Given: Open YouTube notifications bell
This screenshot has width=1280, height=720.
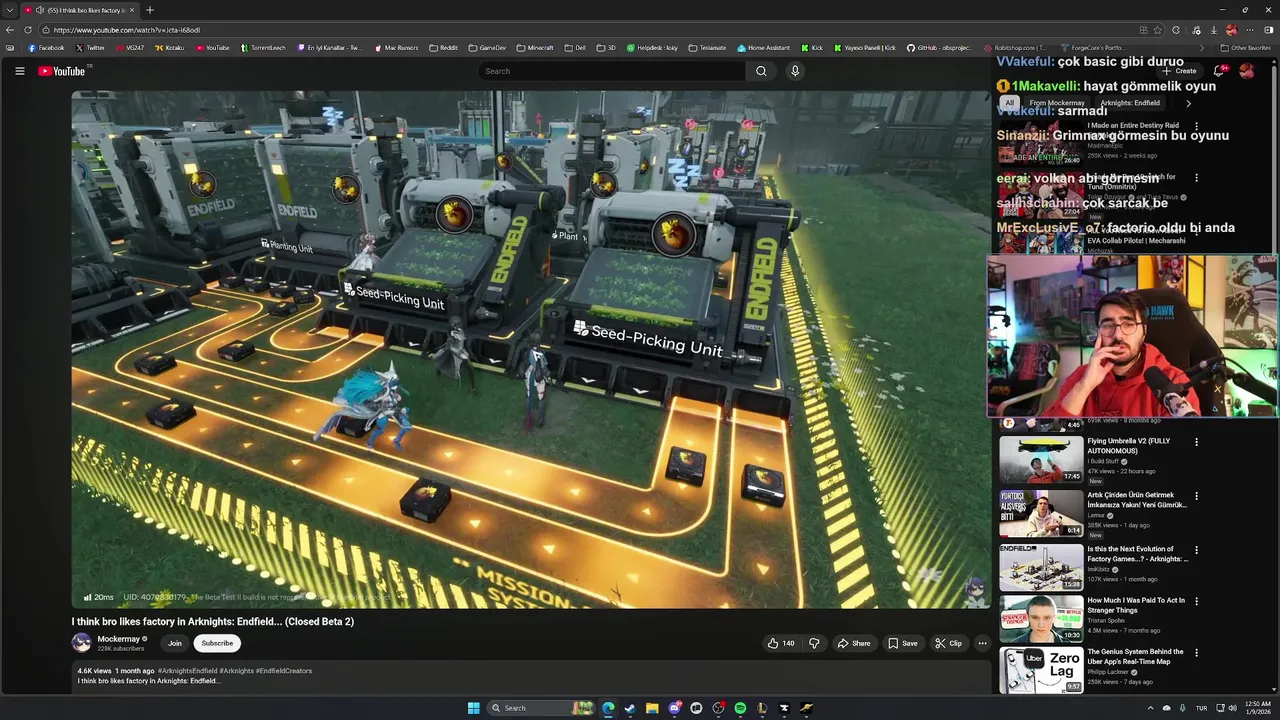Looking at the screenshot, I should pyautogui.click(x=1218, y=71).
